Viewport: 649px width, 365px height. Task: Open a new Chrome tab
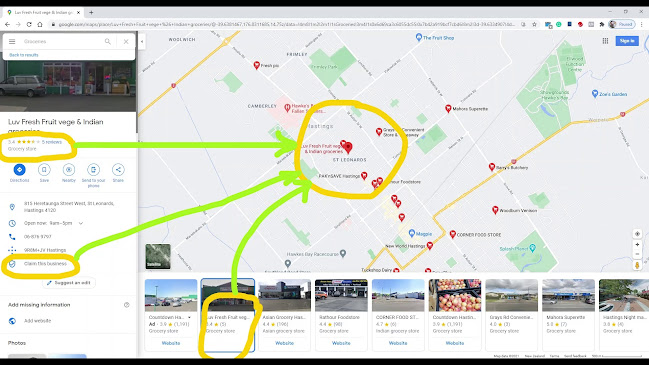(91, 12)
